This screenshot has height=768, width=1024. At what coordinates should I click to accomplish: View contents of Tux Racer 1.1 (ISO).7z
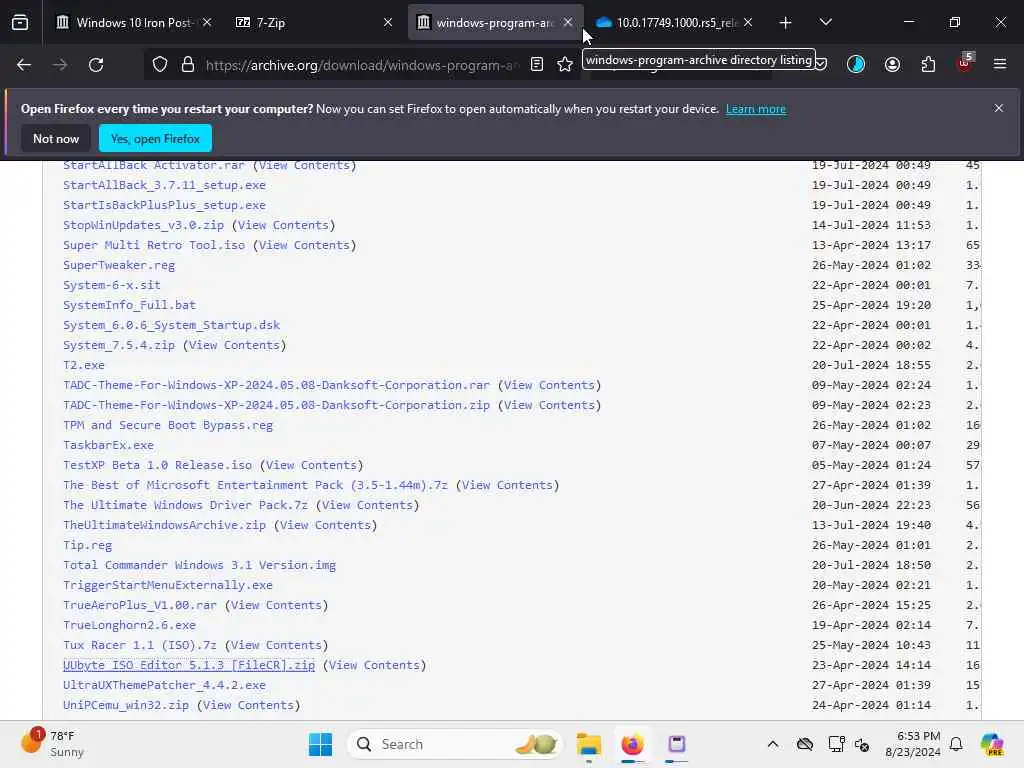[276, 645]
